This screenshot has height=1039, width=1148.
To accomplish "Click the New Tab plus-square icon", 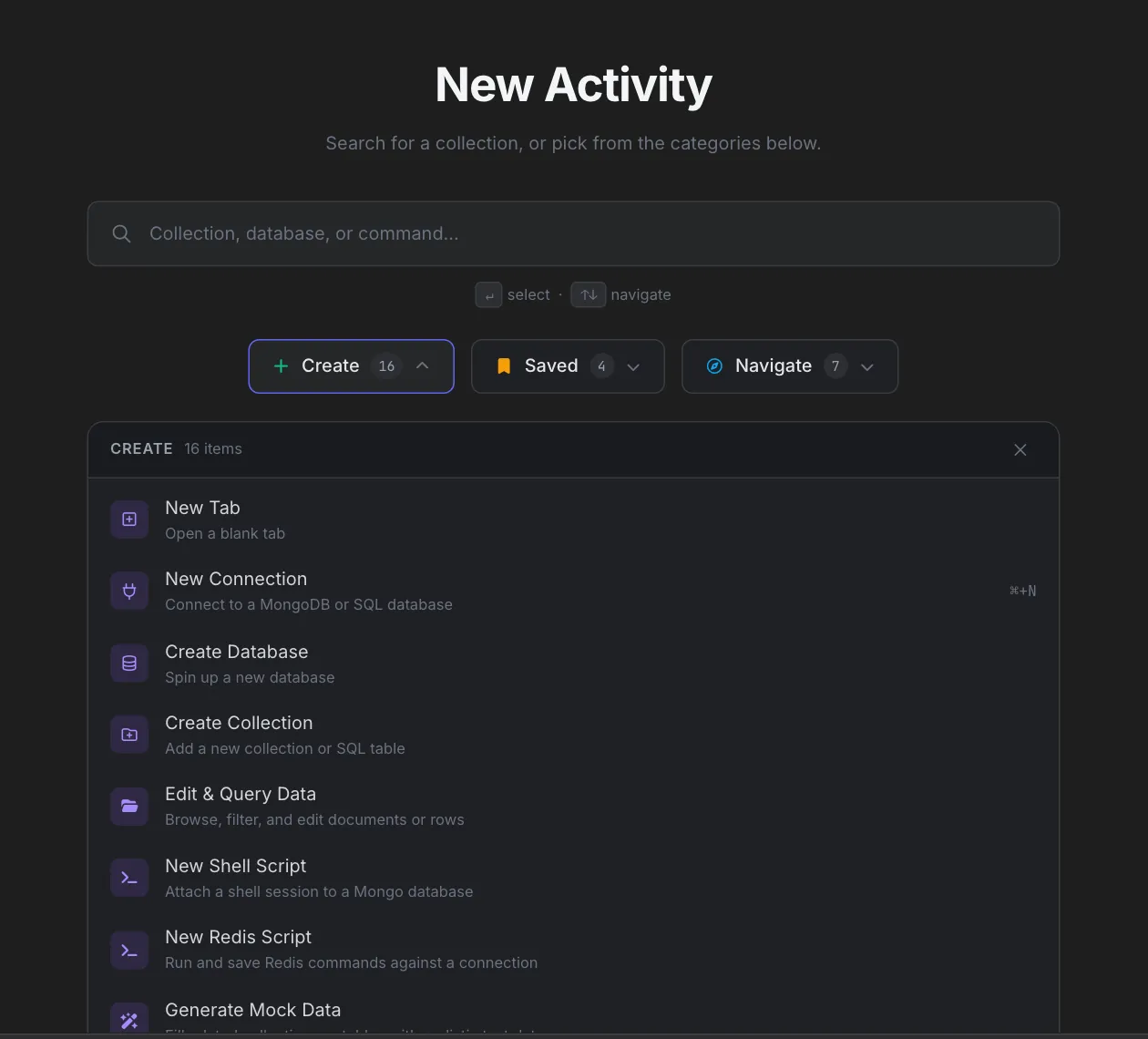I will tap(129, 519).
